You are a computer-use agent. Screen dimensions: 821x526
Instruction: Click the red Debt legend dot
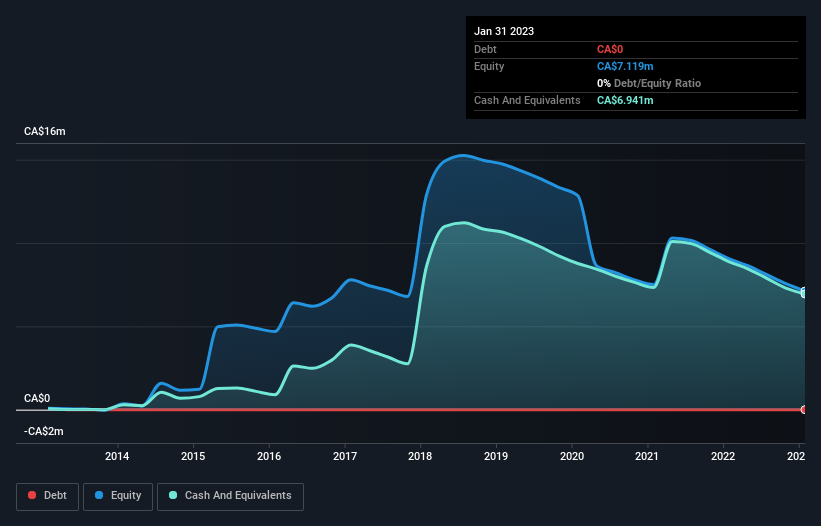[32, 495]
